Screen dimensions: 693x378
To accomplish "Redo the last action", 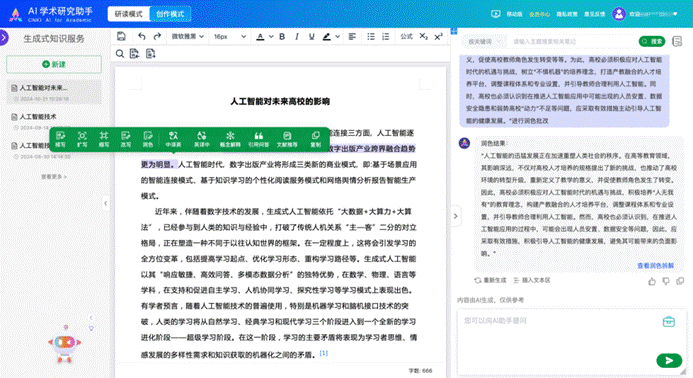I will tap(157, 36).
